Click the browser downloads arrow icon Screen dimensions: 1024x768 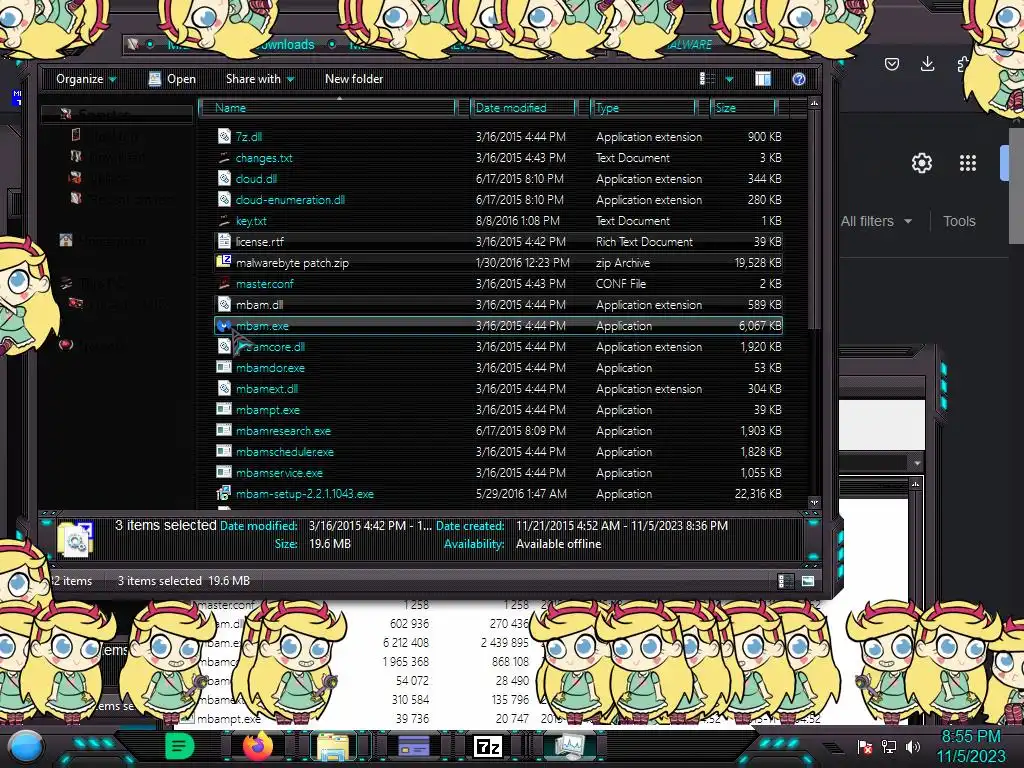coord(927,63)
